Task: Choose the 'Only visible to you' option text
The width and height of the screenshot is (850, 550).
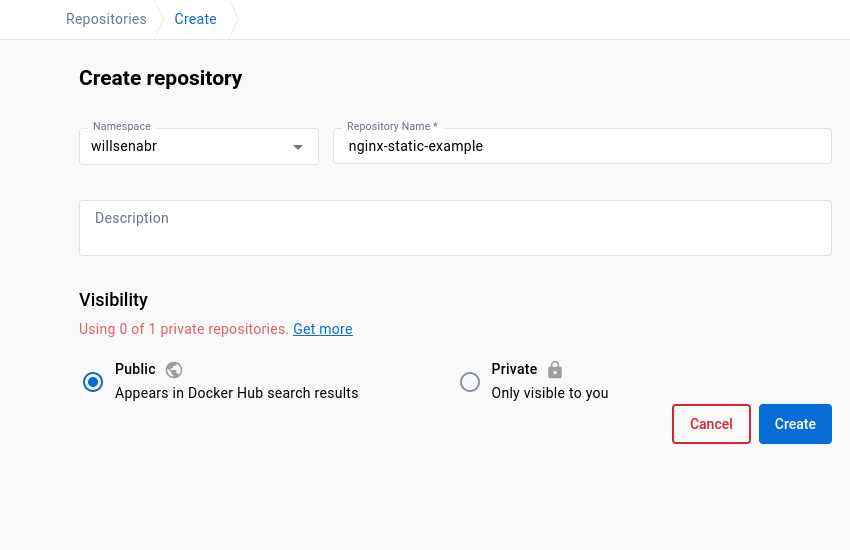Action: pos(550,393)
